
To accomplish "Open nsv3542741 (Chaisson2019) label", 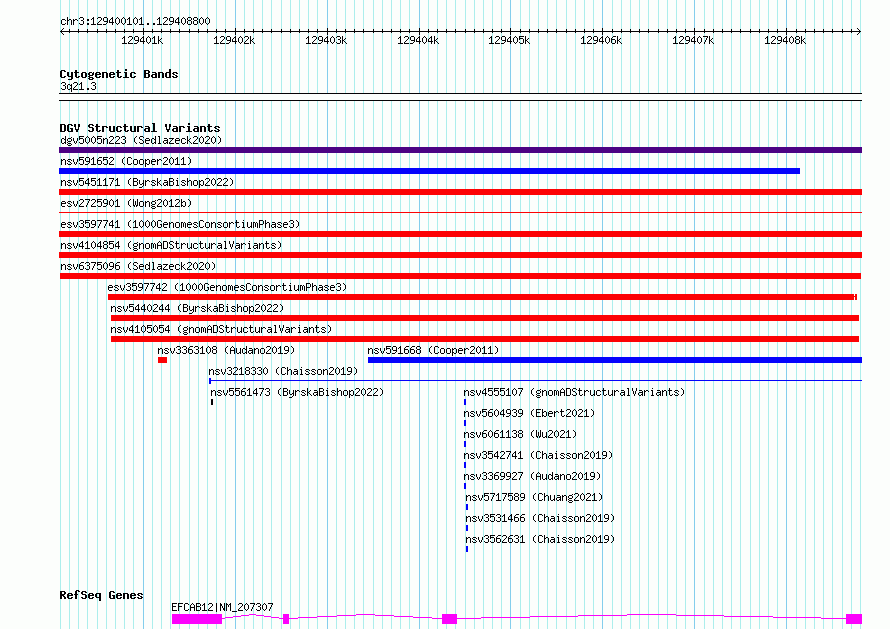I will [x=538, y=455].
